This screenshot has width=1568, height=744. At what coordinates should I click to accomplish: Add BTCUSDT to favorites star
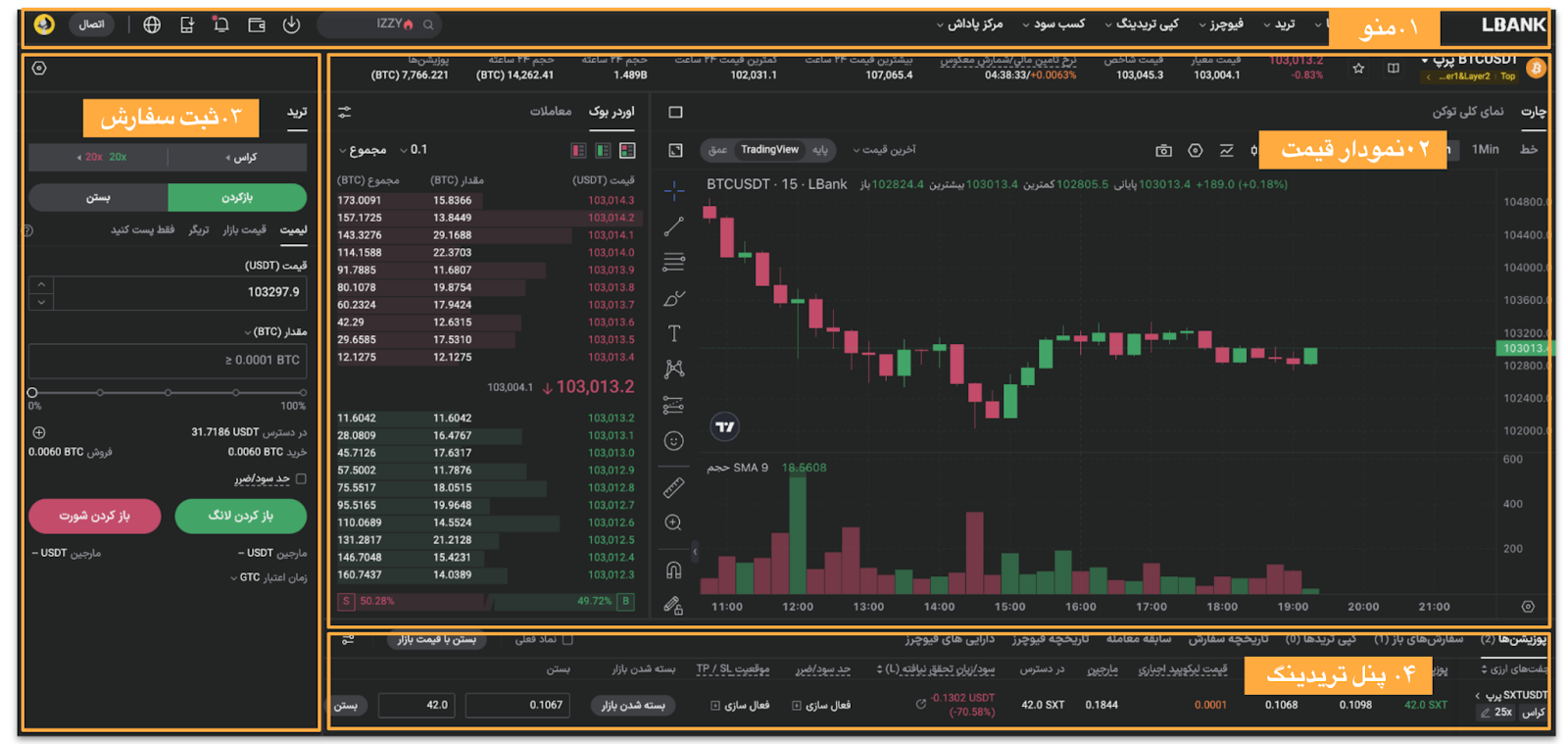tap(1358, 68)
